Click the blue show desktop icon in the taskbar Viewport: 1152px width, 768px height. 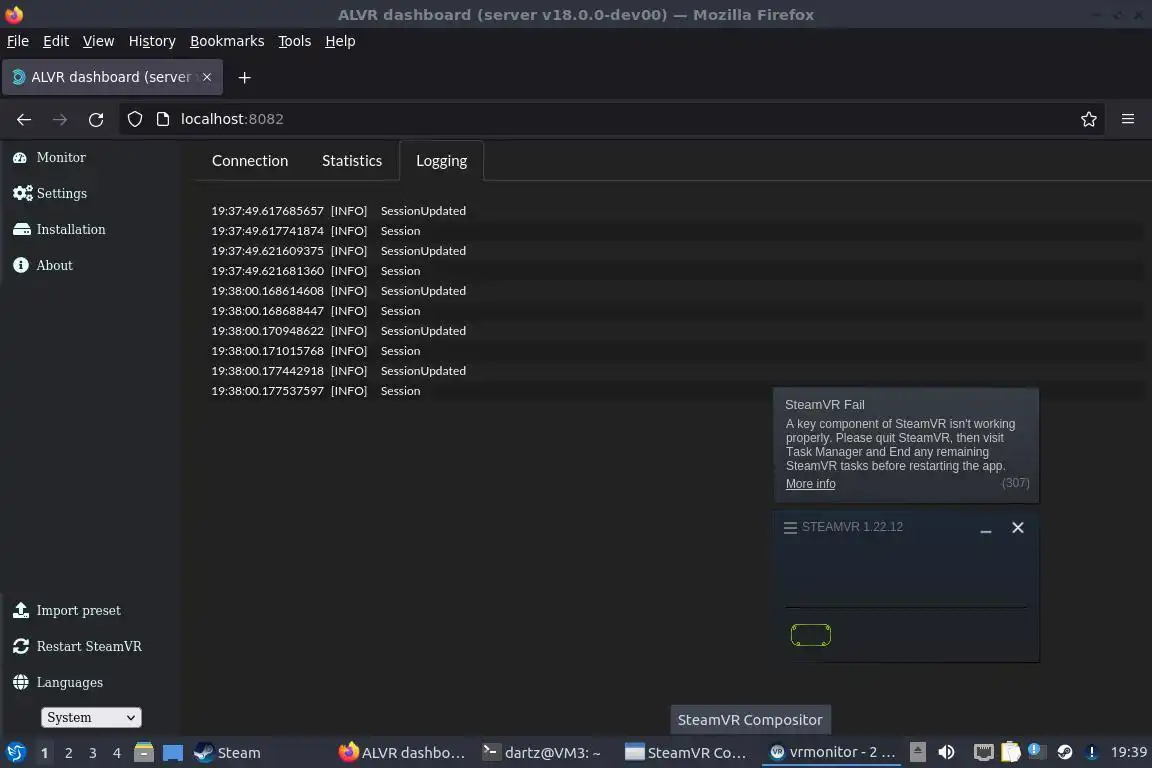click(x=173, y=753)
